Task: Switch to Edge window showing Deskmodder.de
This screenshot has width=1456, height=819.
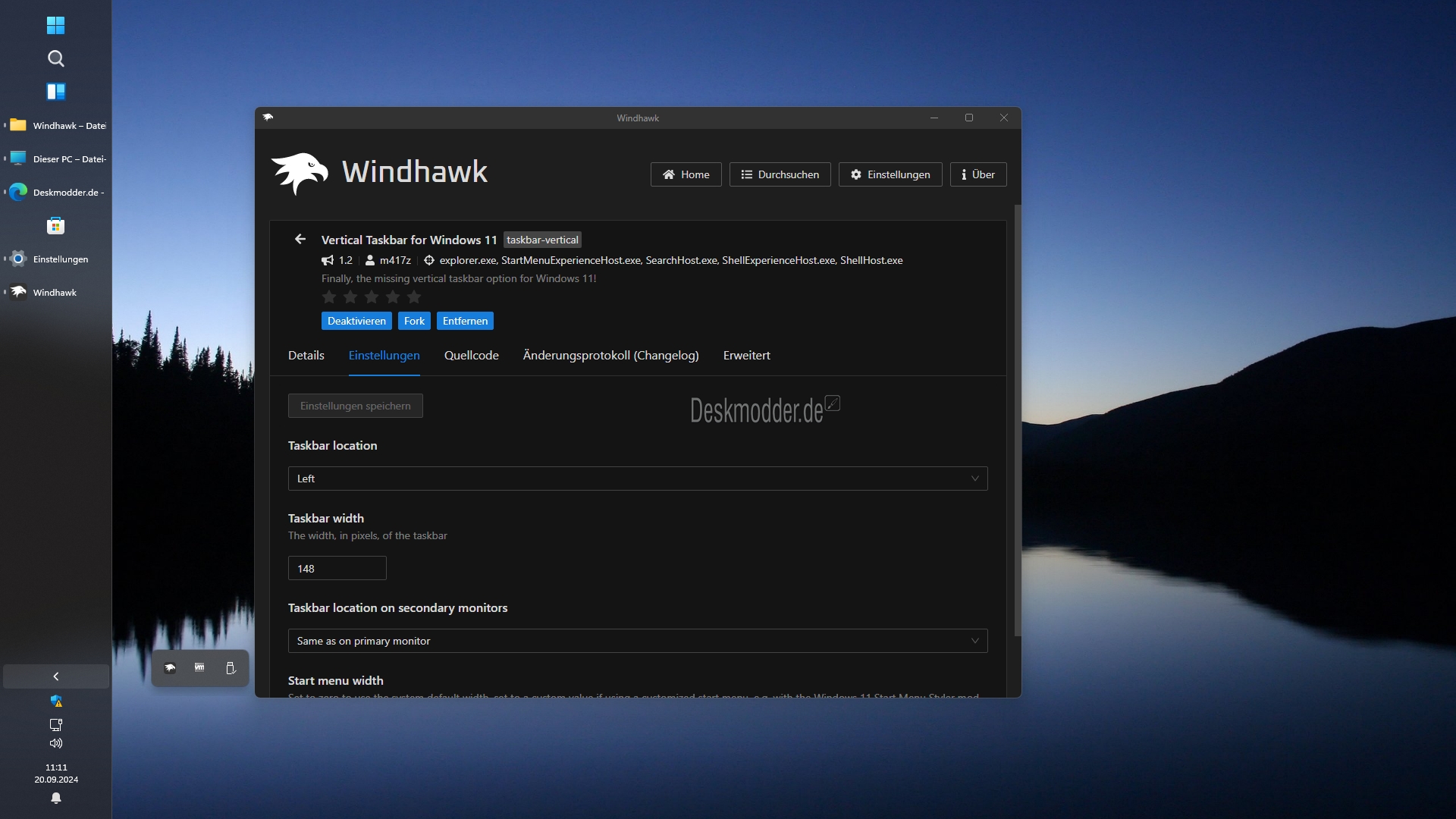Action: (x=55, y=192)
